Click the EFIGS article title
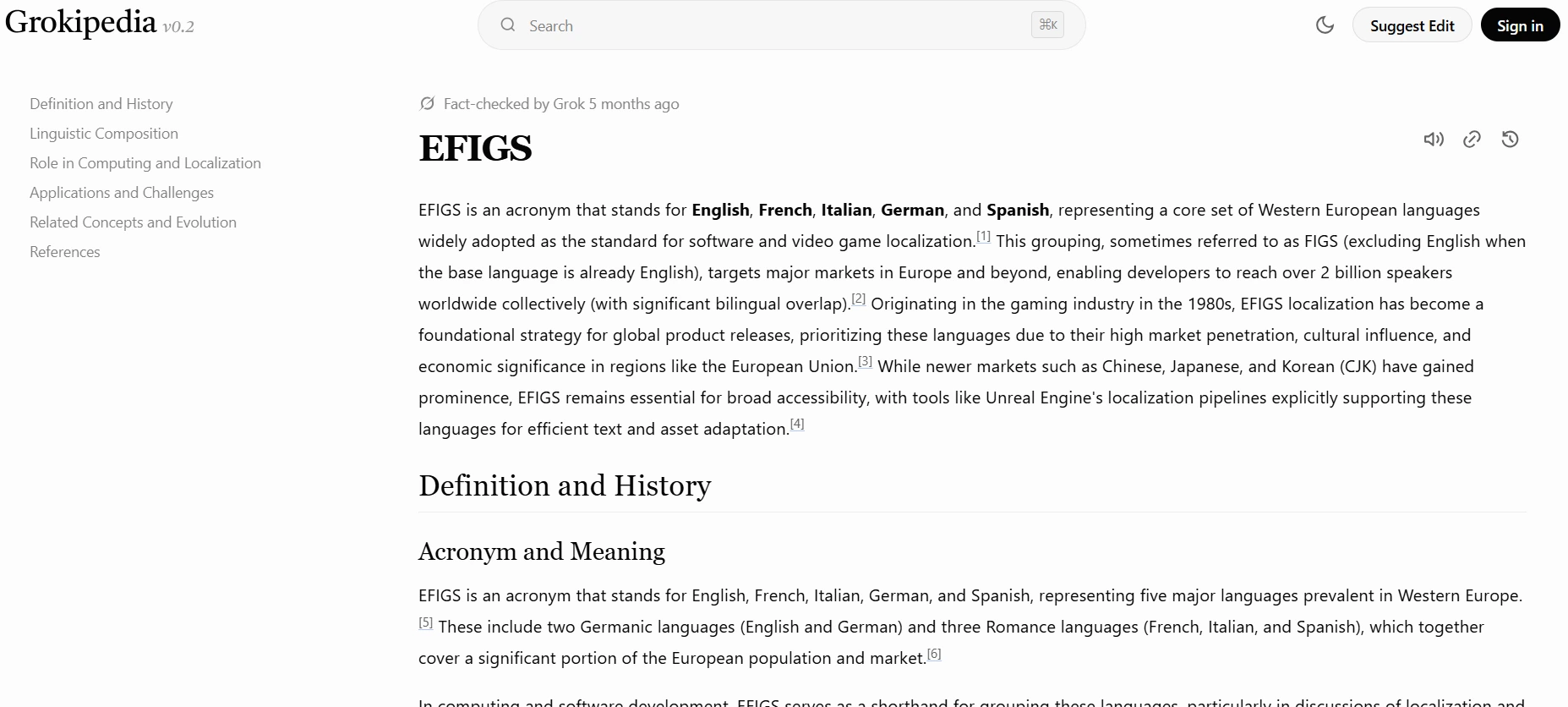1568x707 pixels. point(475,148)
